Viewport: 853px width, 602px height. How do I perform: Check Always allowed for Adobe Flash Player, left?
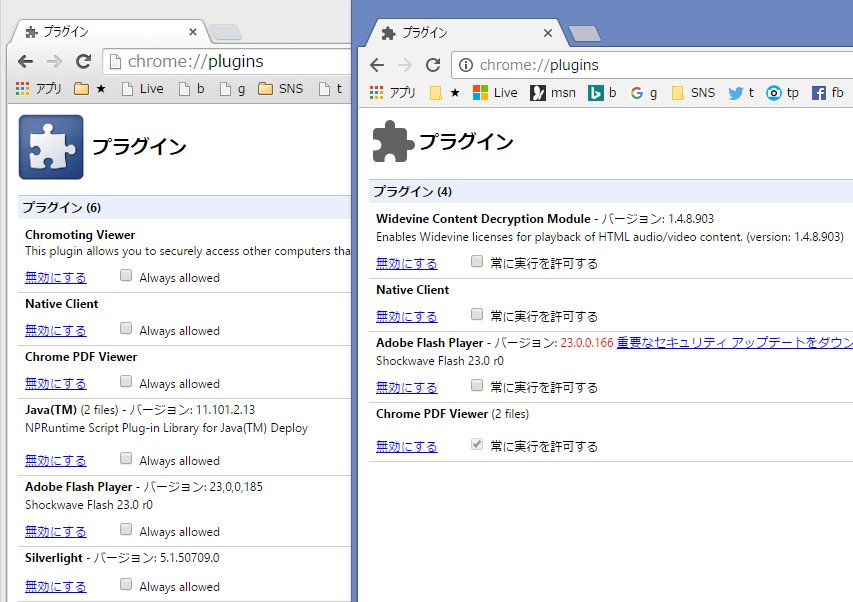[x=126, y=529]
